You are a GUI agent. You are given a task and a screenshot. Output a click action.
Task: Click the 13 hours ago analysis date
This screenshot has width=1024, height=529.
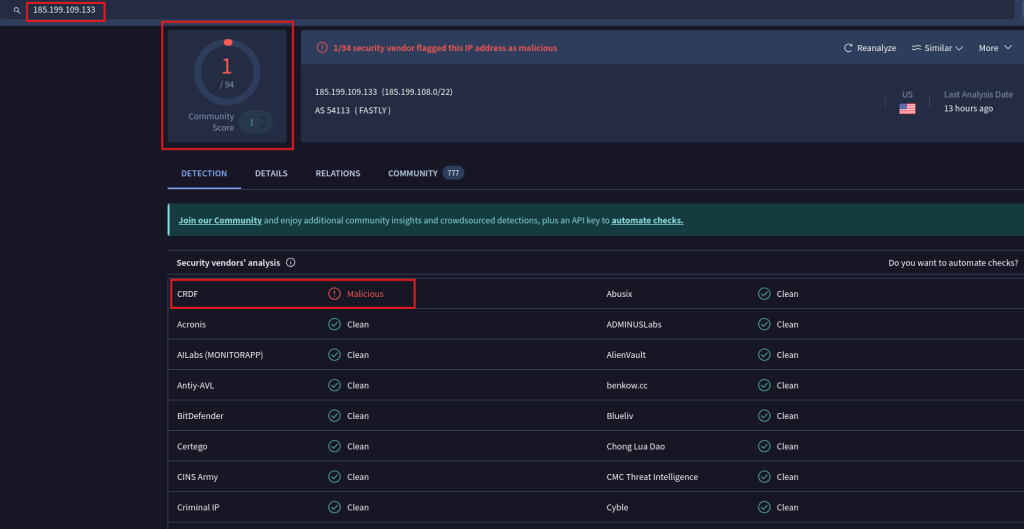tap(968, 108)
